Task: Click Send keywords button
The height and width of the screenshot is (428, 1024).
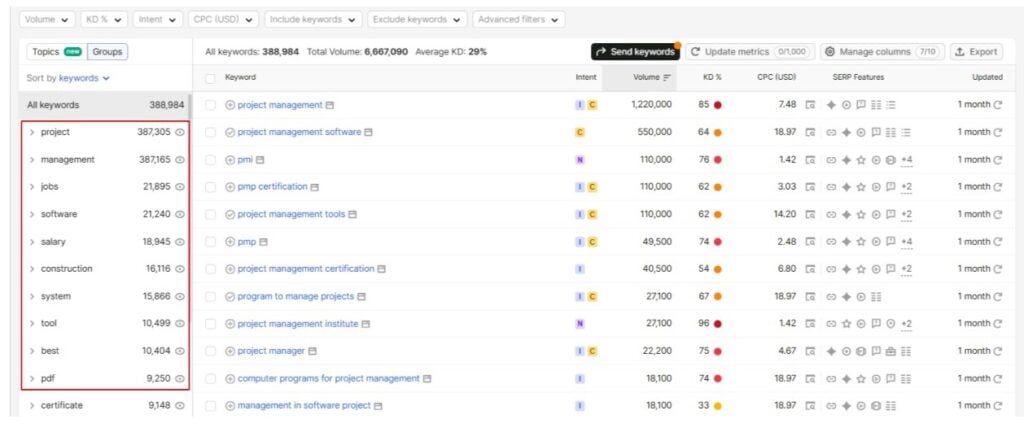Action: click(635, 52)
